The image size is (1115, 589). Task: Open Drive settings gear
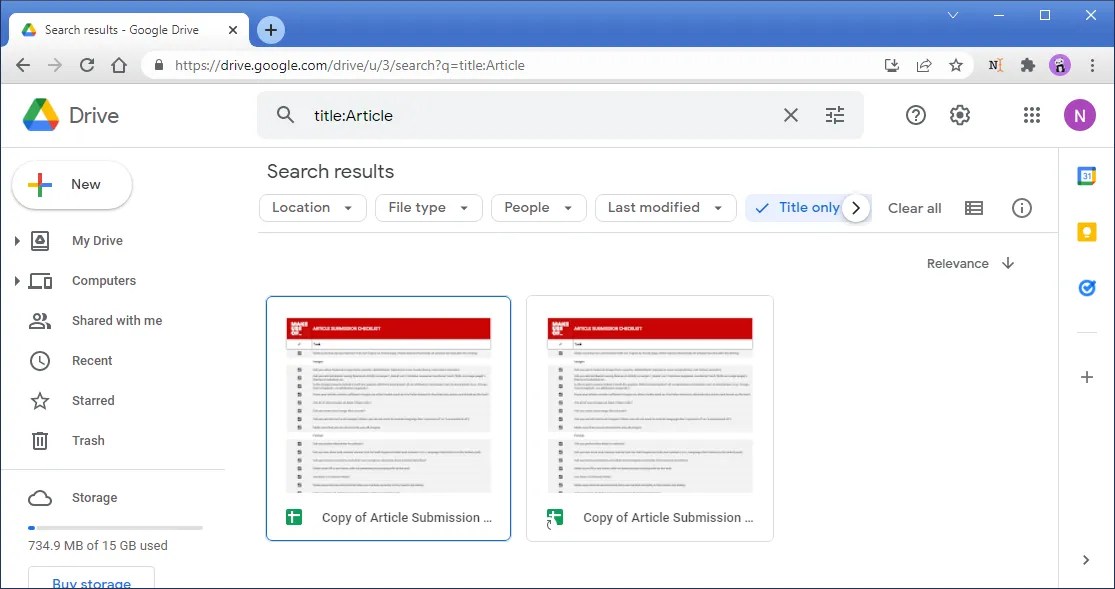959,115
